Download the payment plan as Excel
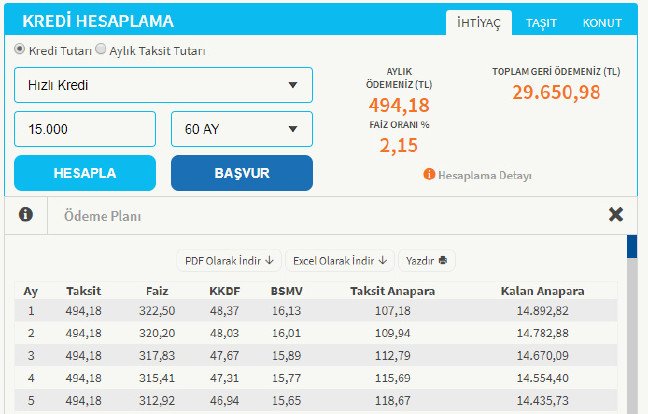 [x=340, y=260]
